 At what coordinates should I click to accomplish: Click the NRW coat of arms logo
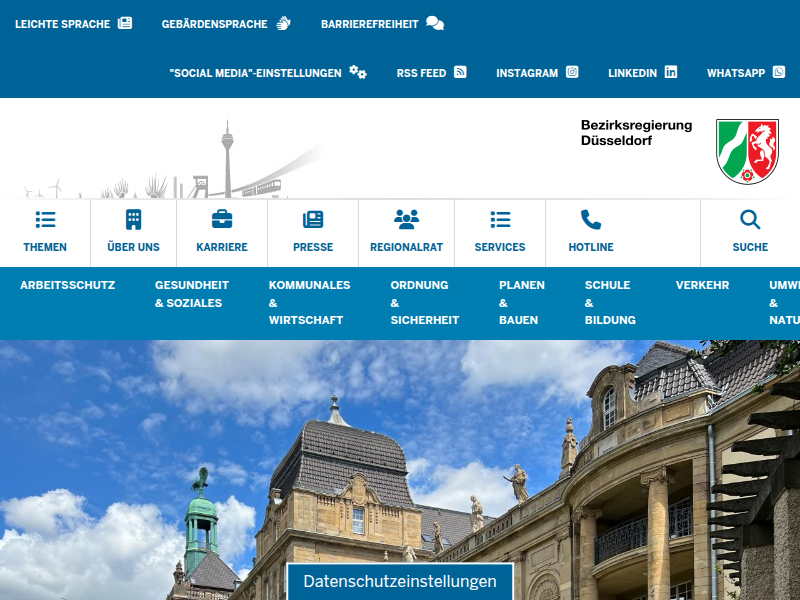[x=747, y=152]
